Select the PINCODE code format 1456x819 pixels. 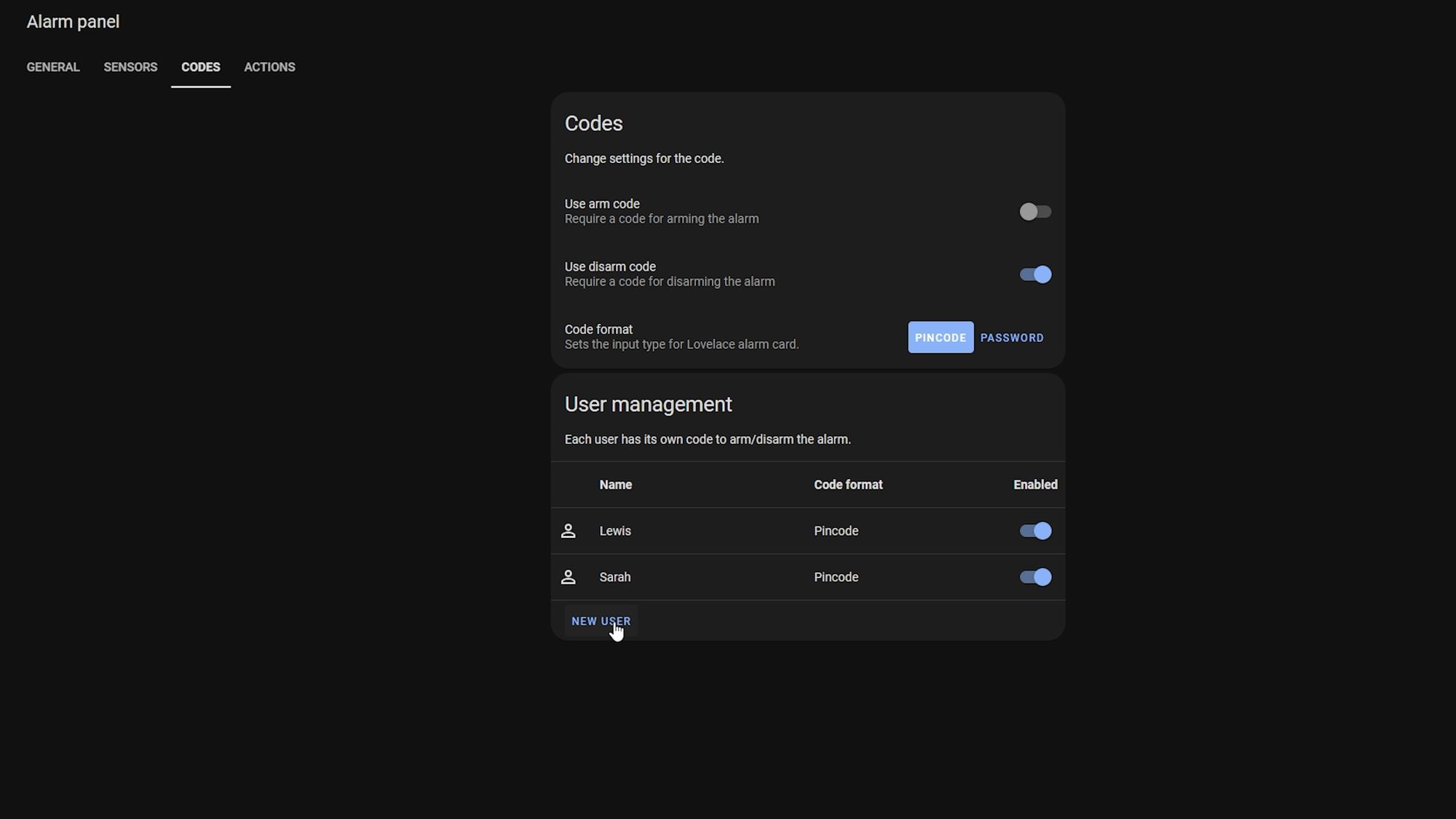pyautogui.click(x=940, y=338)
